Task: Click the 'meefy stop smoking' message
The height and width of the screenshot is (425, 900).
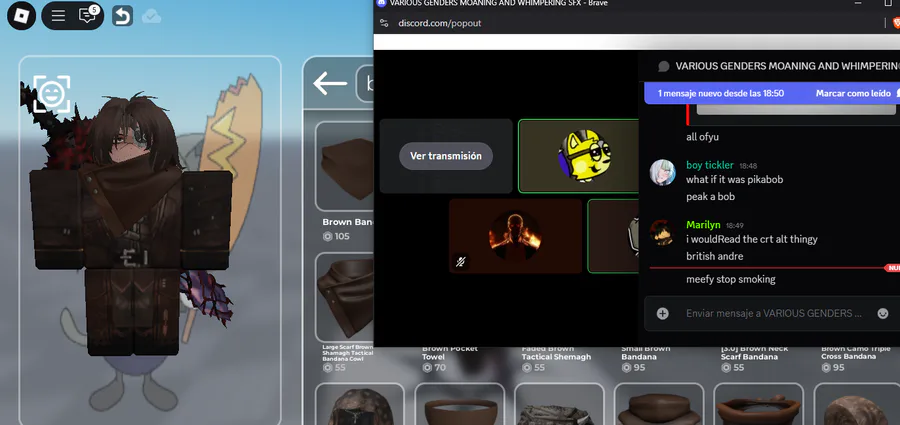Action: pos(731,280)
